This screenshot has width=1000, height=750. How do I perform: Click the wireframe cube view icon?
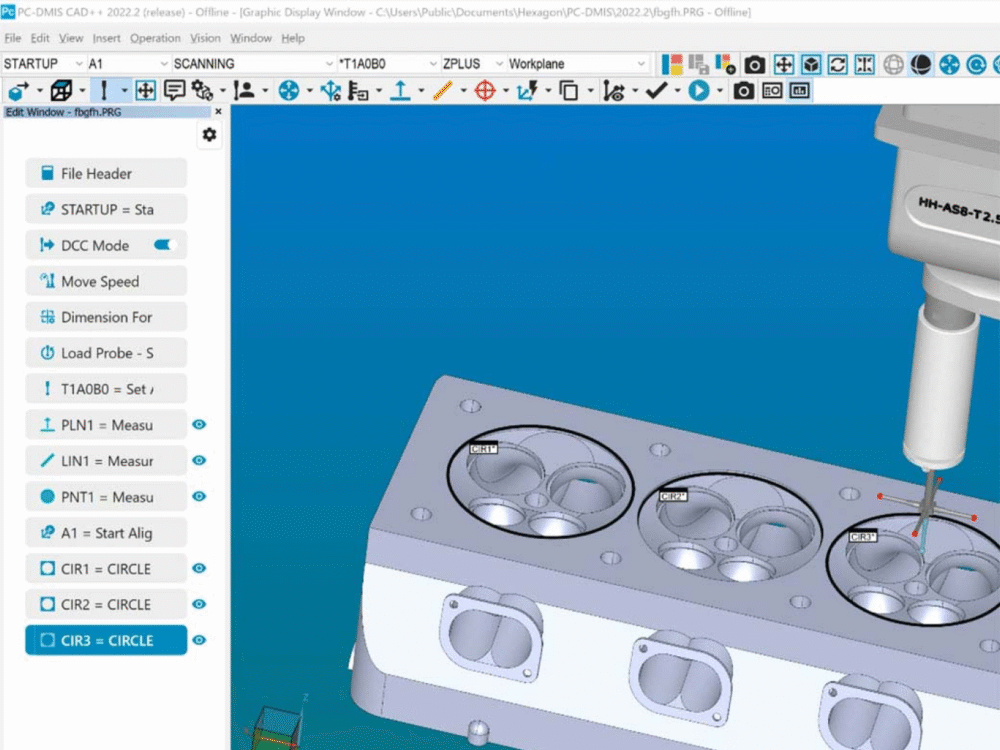pyautogui.click(x=61, y=91)
